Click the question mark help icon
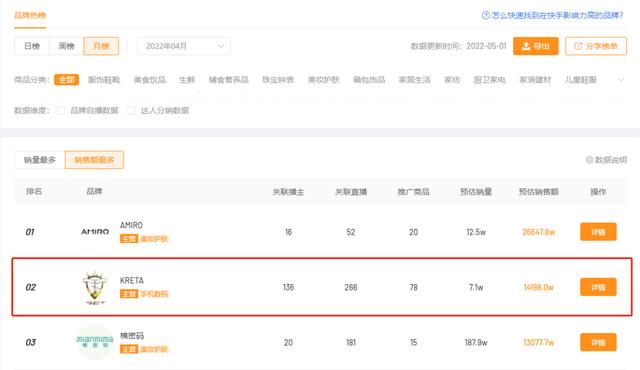 tap(486, 16)
